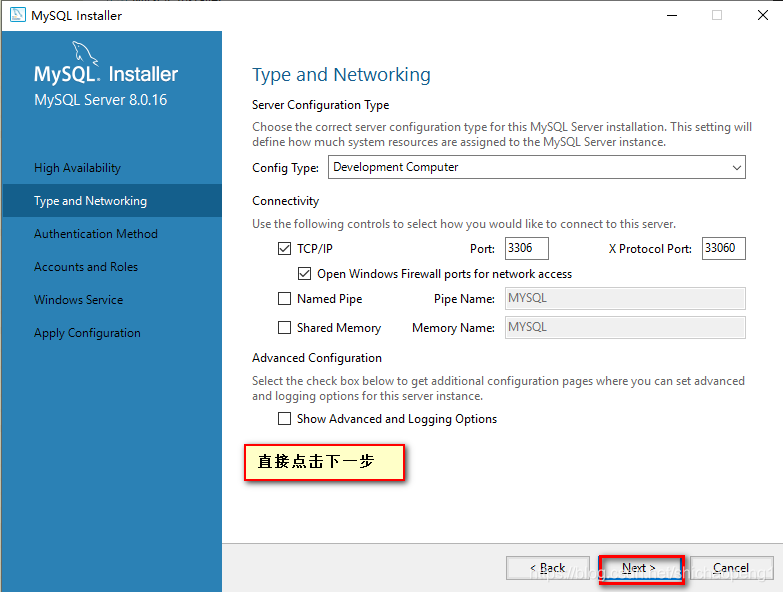Image resolution: width=783 pixels, height=592 pixels.
Task: Click the X Protocol Port field
Action: [x=724, y=248]
